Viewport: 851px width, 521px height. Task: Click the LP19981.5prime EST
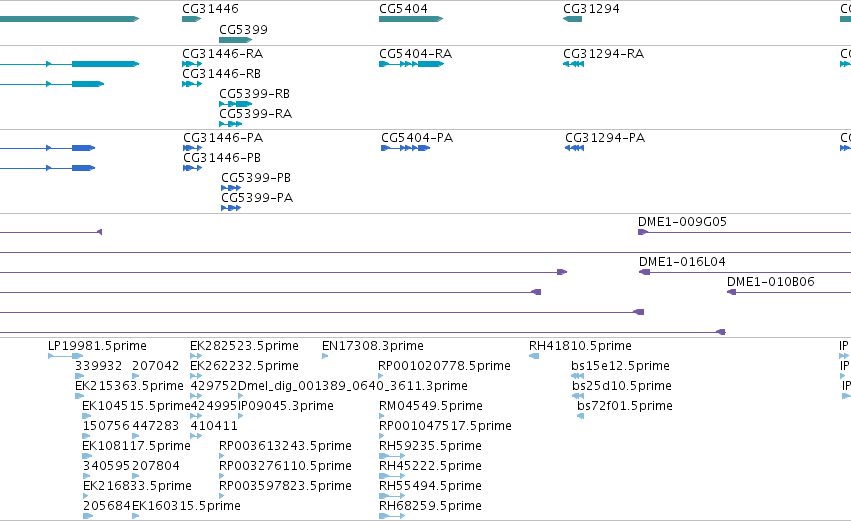(x=66, y=357)
